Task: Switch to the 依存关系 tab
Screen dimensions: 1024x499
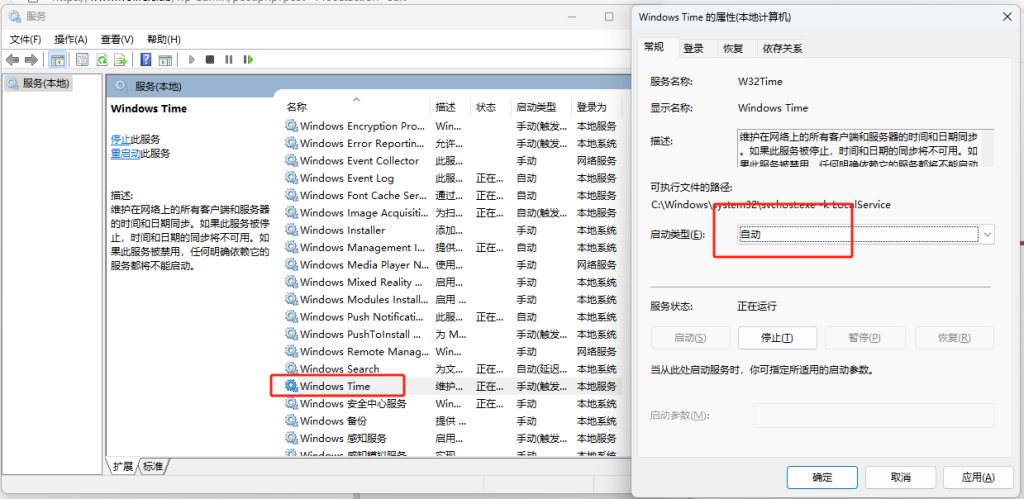Action: coord(781,48)
